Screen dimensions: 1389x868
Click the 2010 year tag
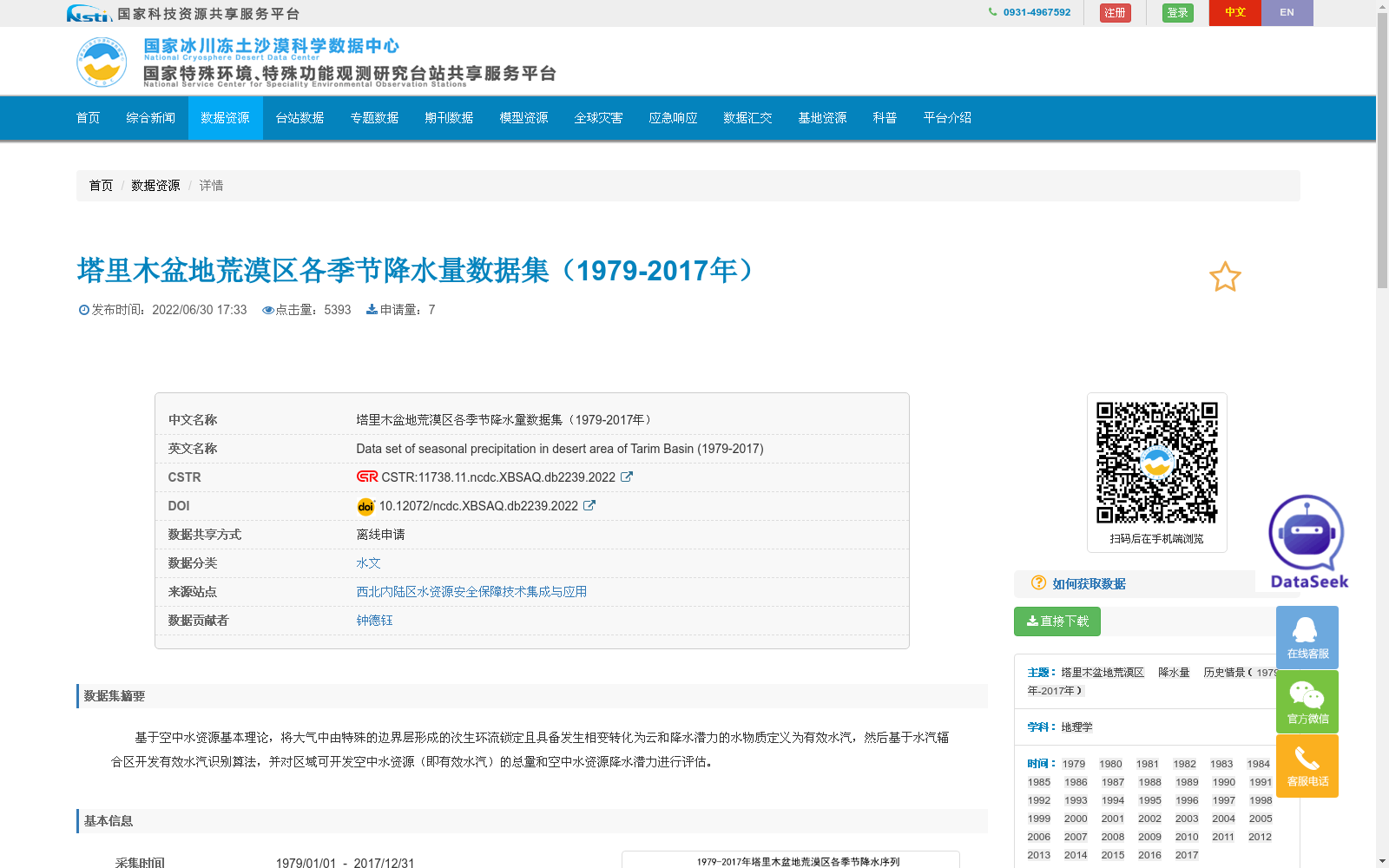[x=1187, y=837]
